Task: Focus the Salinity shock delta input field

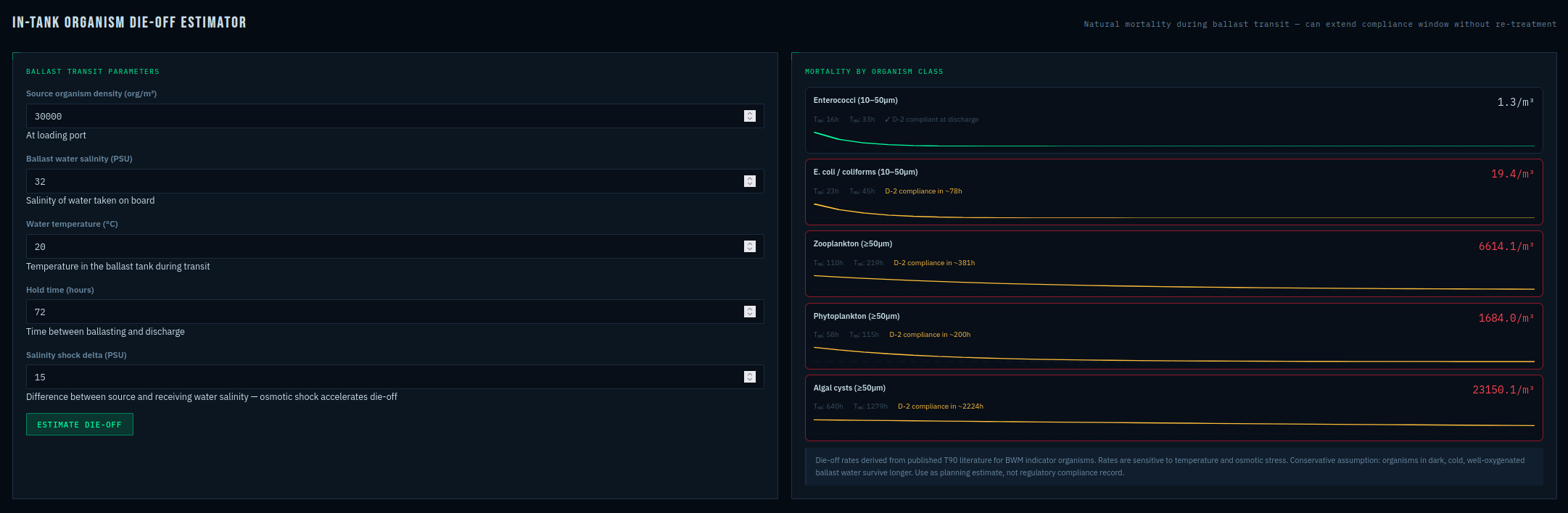Action: 395,377
